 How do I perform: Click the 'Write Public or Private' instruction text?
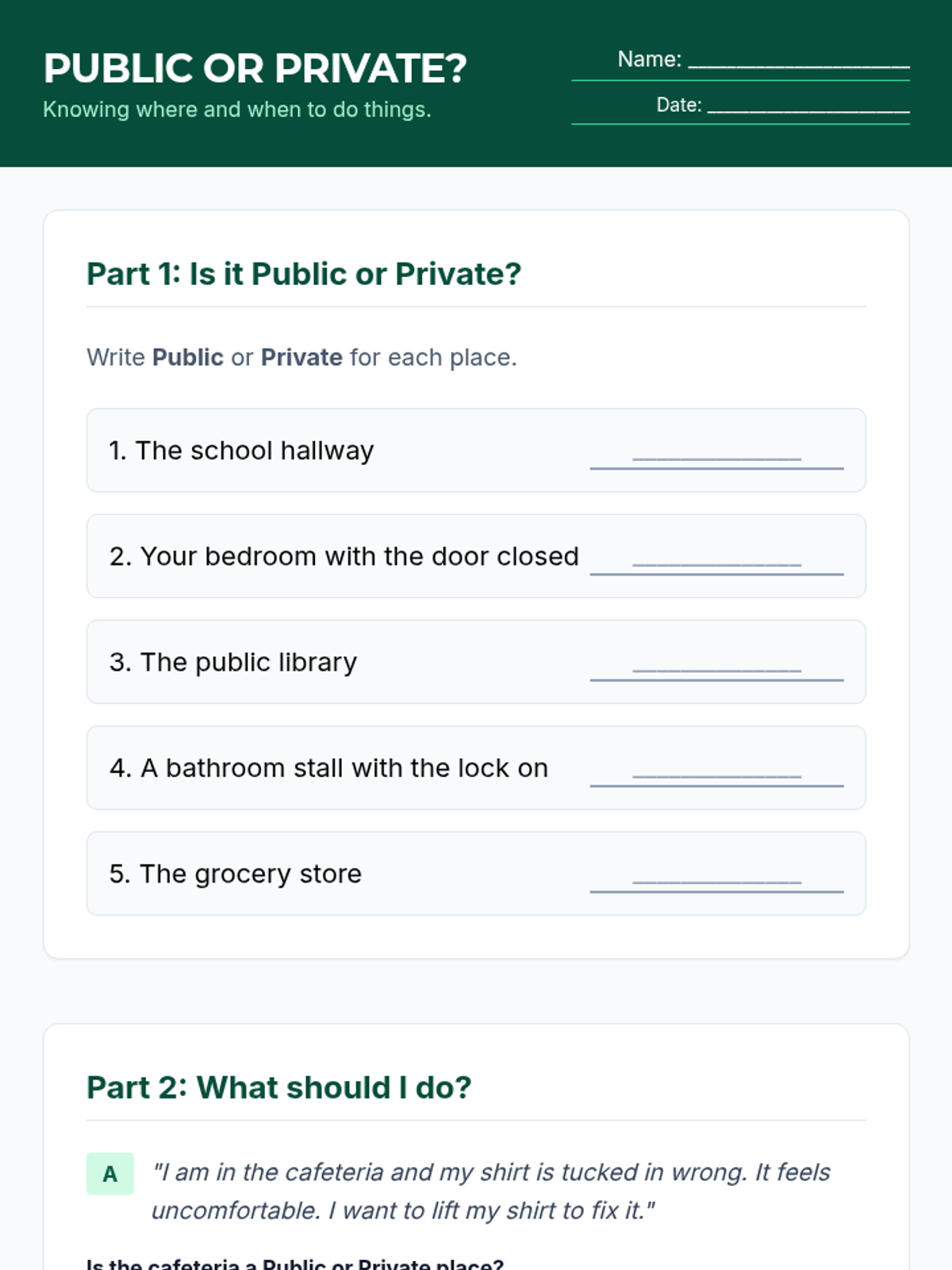coord(301,357)
